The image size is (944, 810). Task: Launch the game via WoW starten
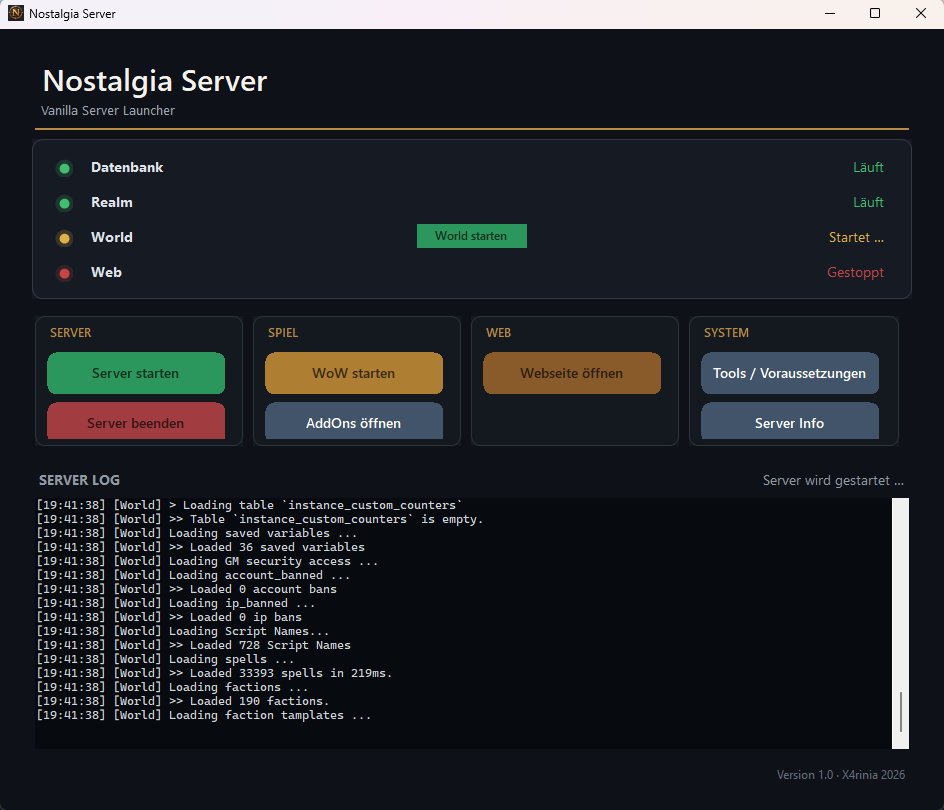pos(353,373)
